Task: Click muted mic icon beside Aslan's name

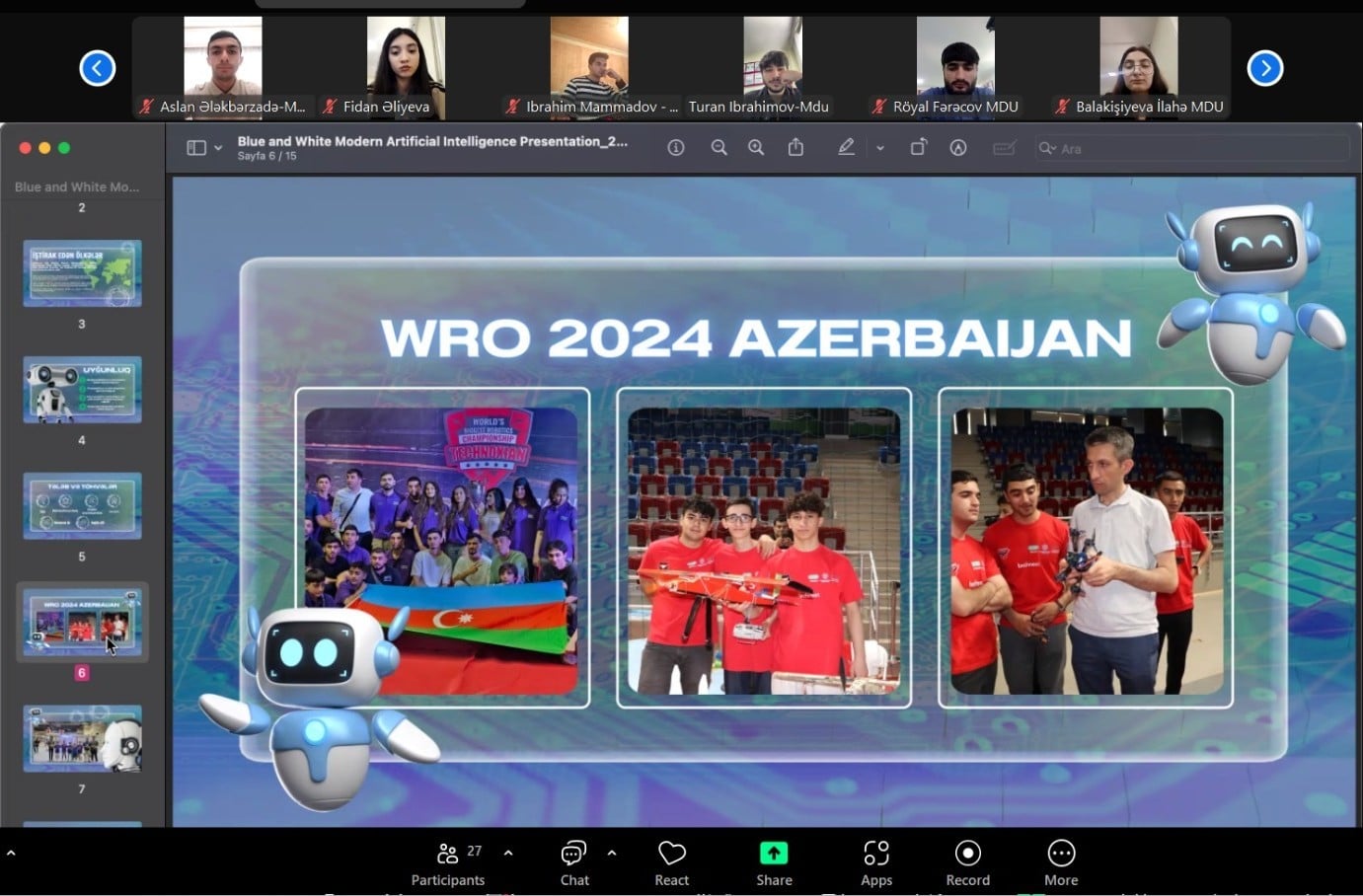Action: point(147,107)
